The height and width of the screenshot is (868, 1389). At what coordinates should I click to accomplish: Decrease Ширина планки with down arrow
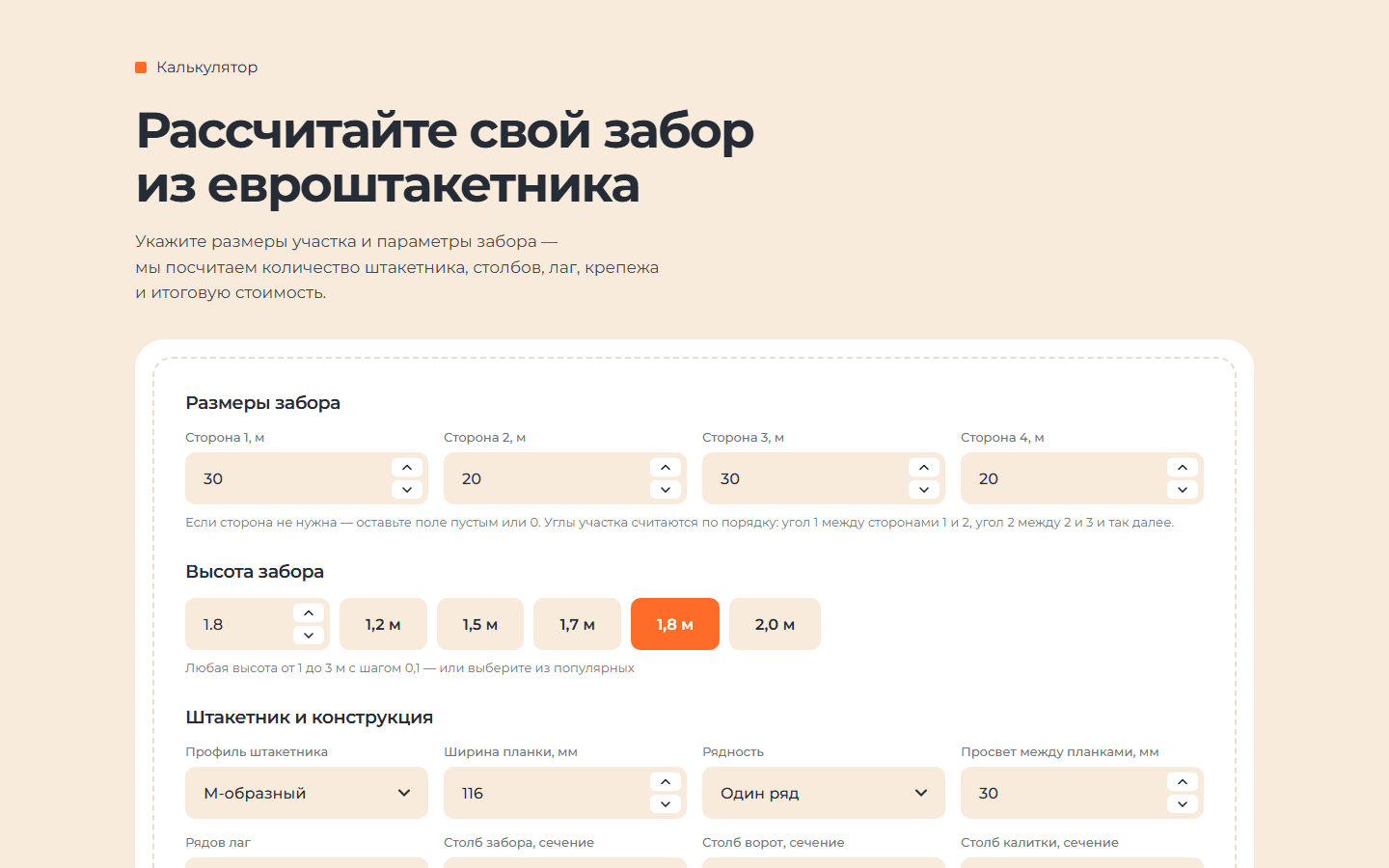pos(666,804)
